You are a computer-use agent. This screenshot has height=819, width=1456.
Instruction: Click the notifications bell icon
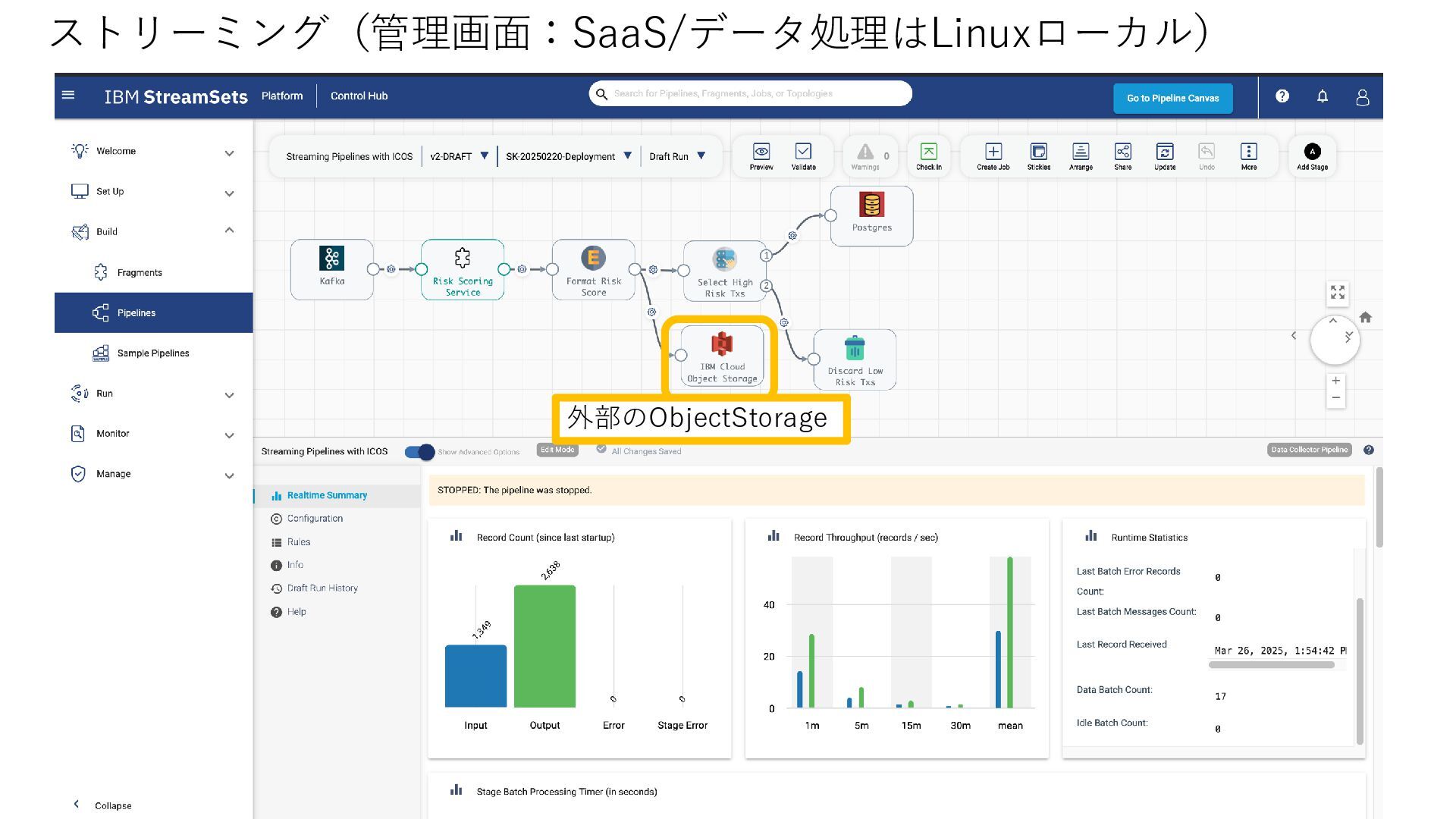1323,96
